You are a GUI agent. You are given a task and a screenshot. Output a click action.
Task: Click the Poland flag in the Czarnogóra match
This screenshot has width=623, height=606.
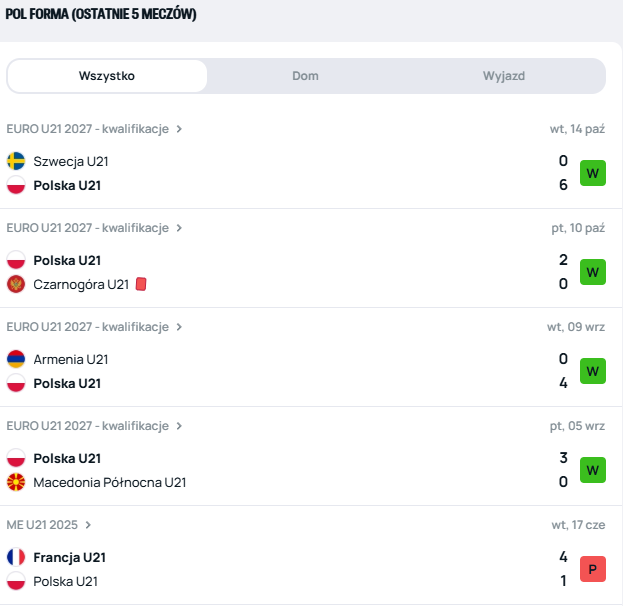(x=16, y=260)
